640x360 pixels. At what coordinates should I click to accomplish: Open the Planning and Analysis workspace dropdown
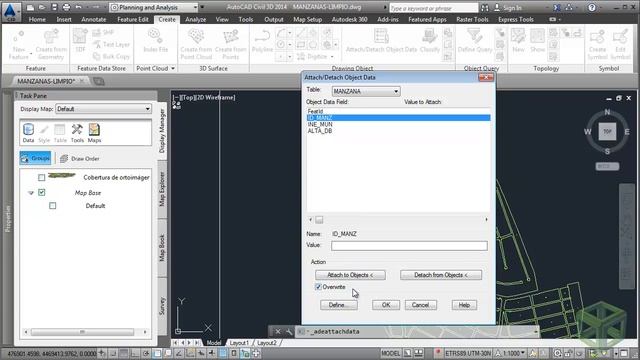(154, 7)
